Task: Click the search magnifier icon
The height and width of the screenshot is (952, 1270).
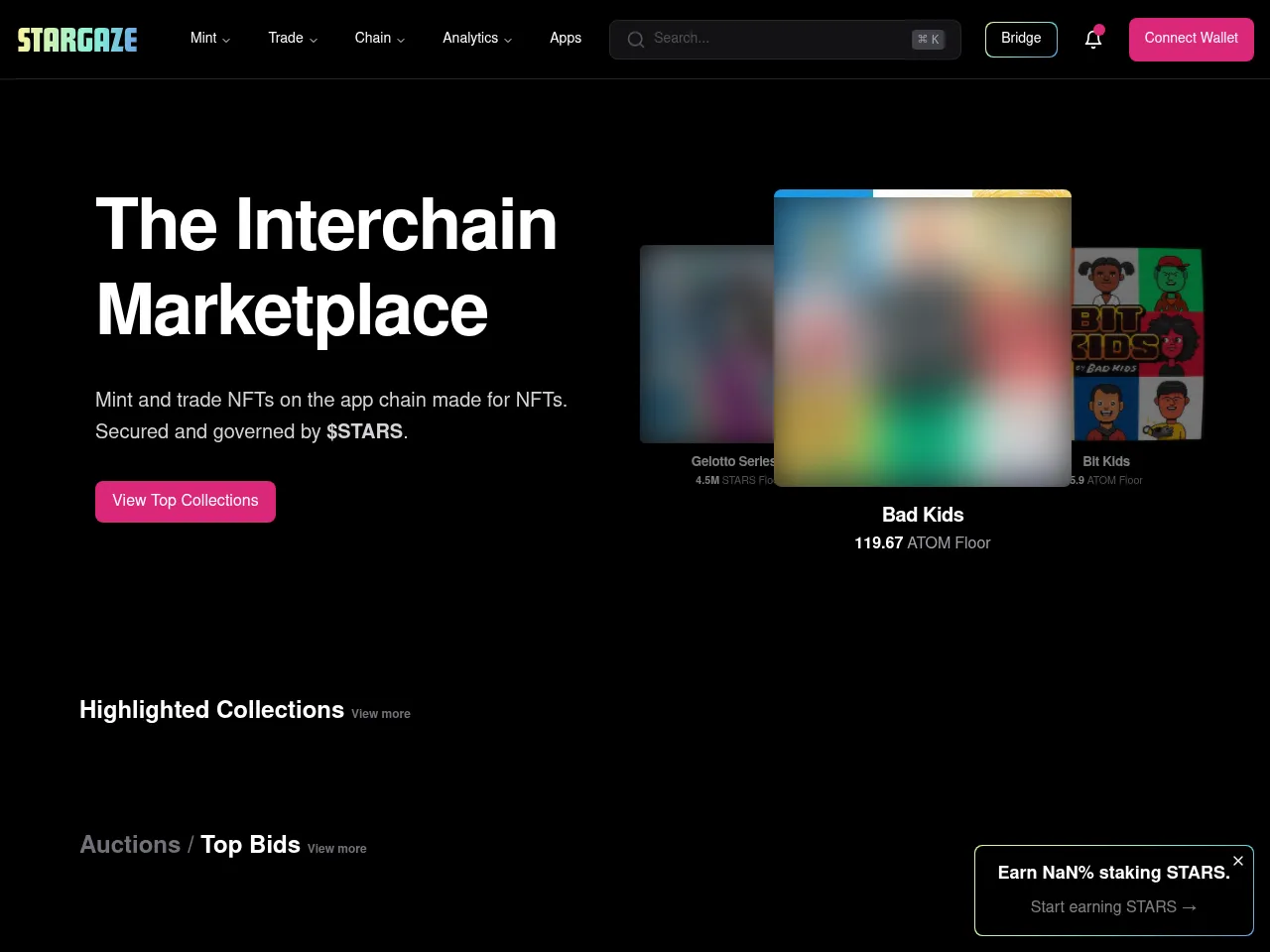Action: 636,40
